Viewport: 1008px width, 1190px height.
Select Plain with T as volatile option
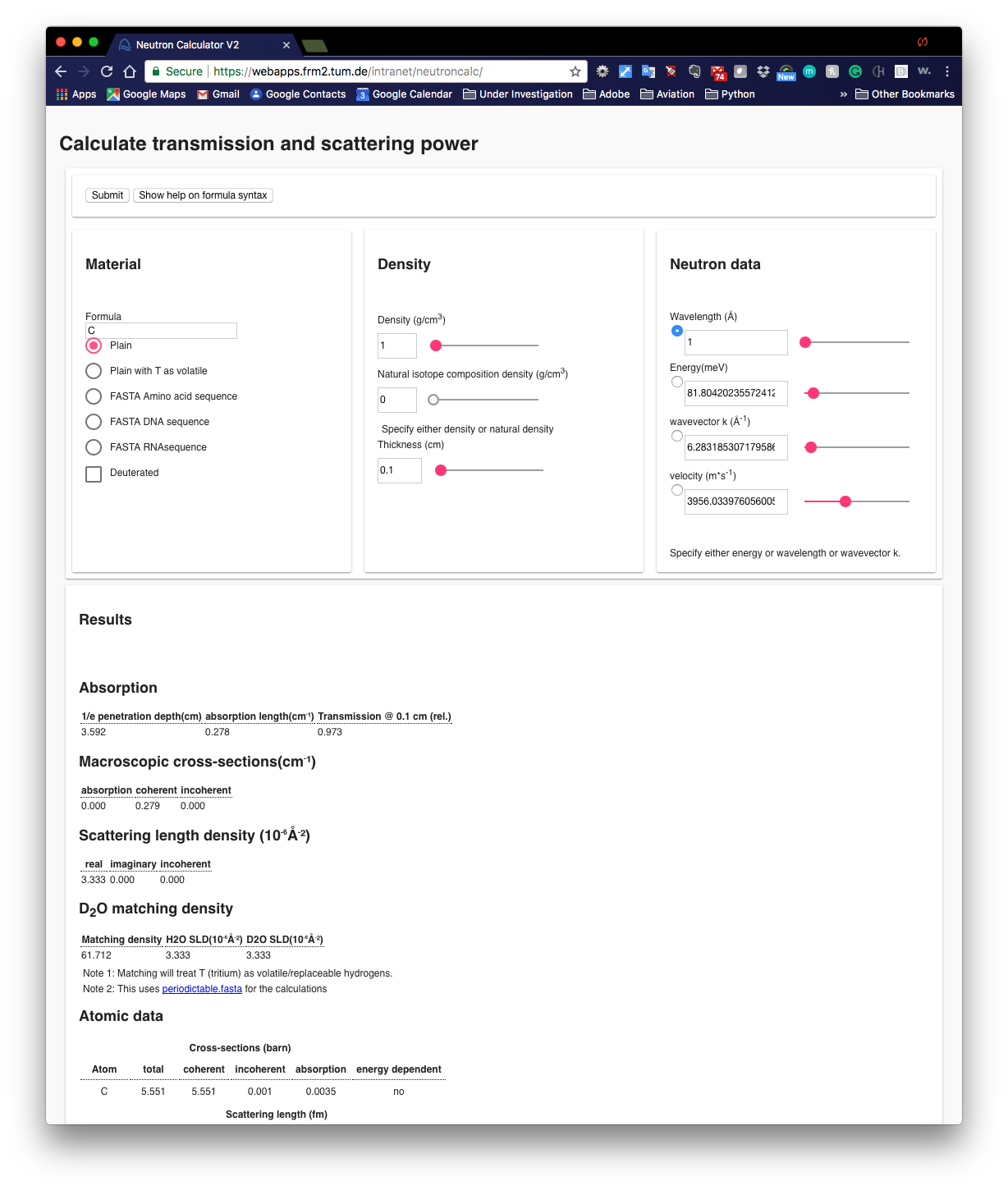click(x=94, y=371)
